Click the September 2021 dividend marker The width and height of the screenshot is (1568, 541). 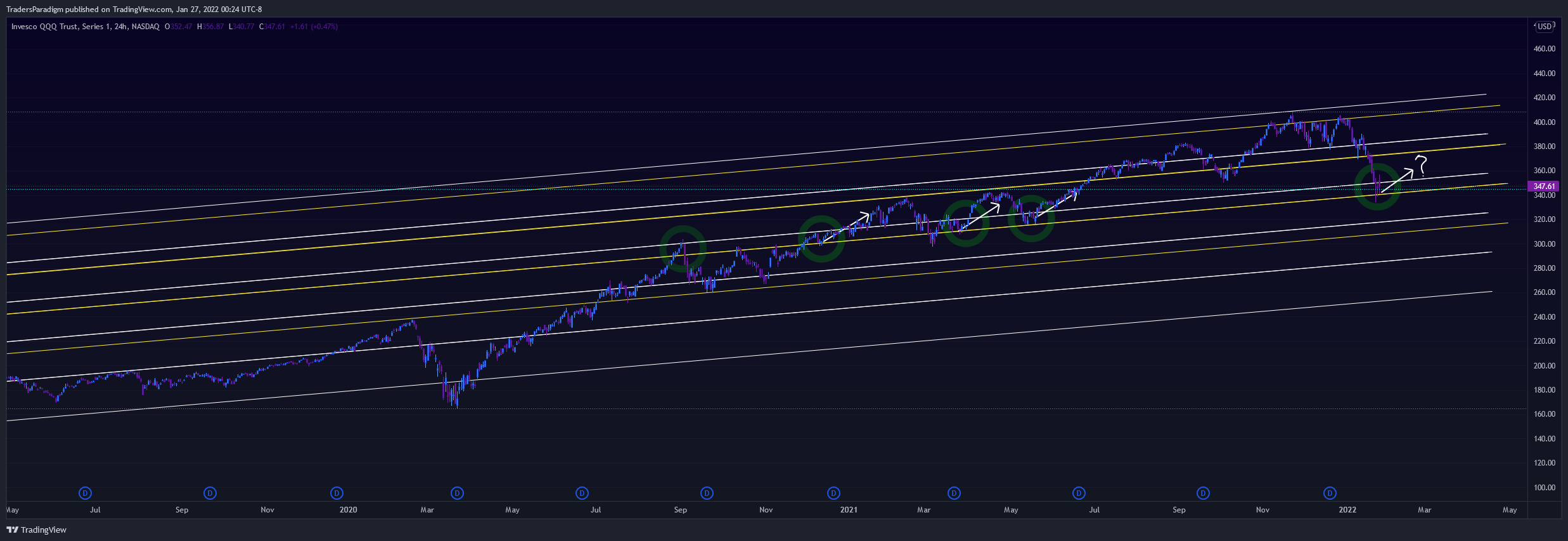tap(1203, 493)
